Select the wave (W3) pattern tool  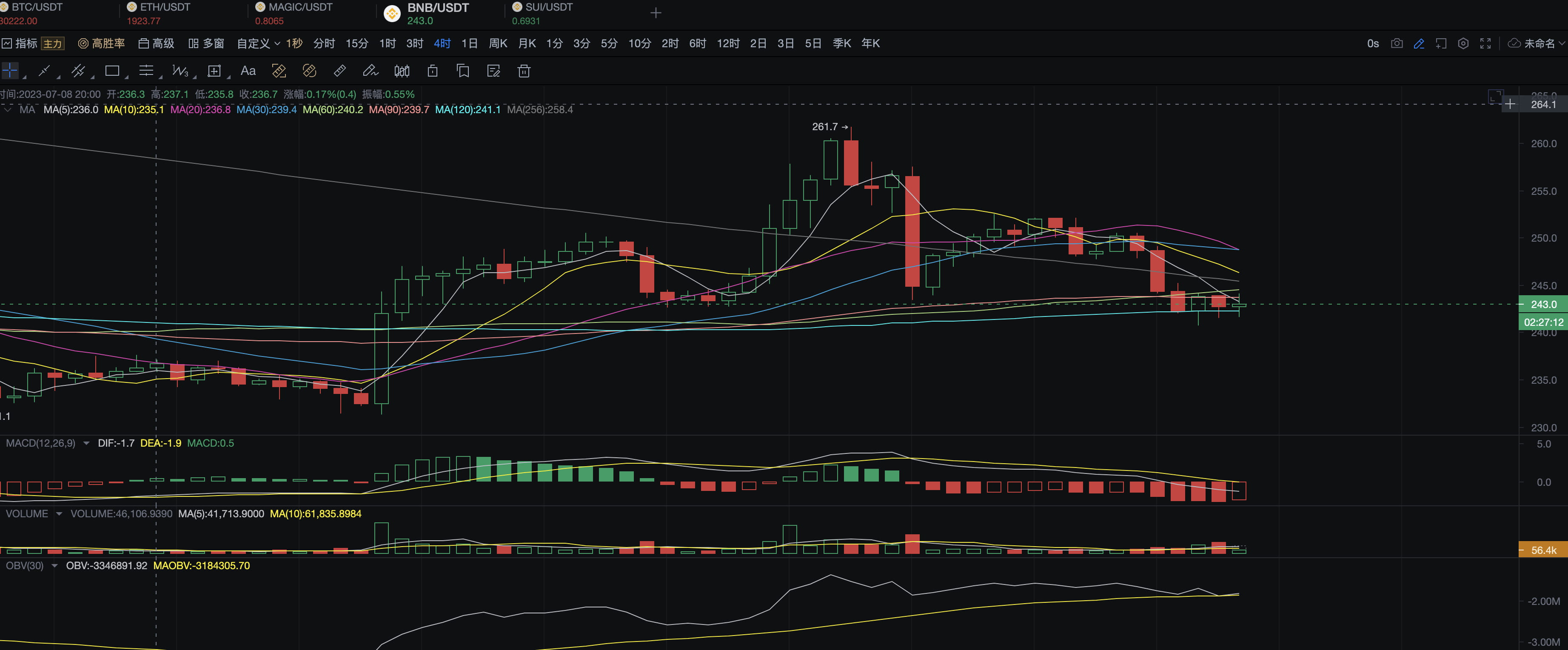[180, 71]
